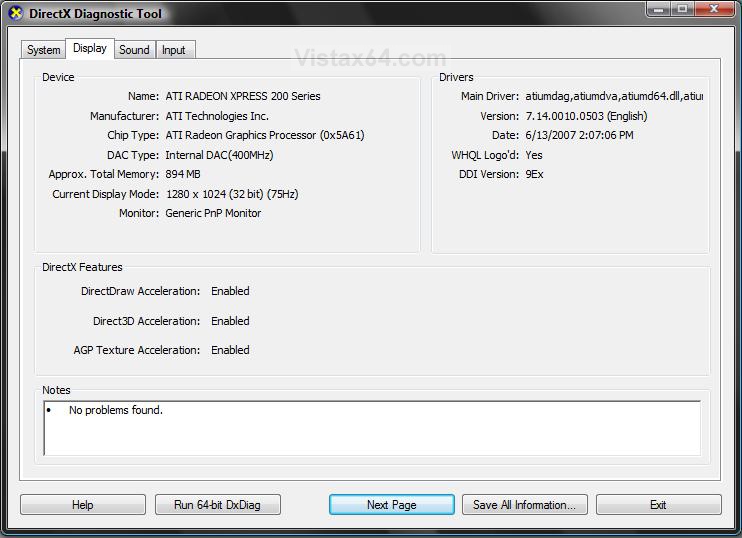Click the Help button
742x538 pixels.
coord(83,505)
